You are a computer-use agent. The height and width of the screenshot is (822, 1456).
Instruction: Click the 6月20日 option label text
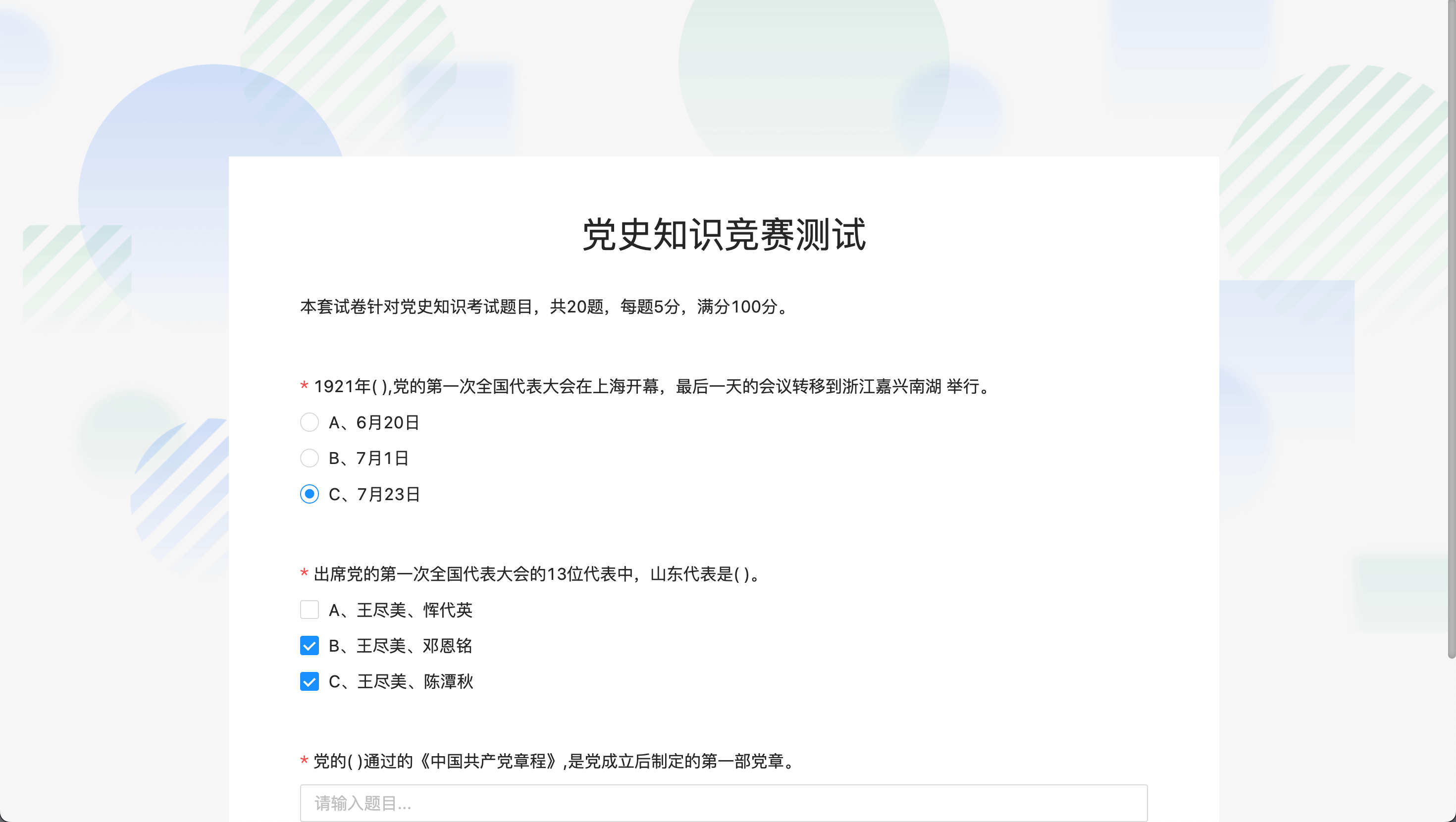click(387, 423)
